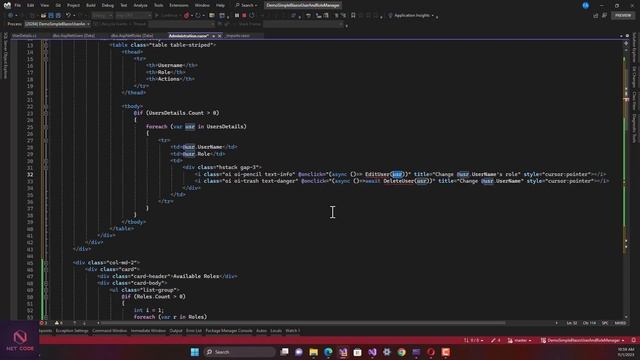Switch to dbo.AspNetRoles [Data] tab
This screenshot has height=360, width=640.
(x=132, y=36)
